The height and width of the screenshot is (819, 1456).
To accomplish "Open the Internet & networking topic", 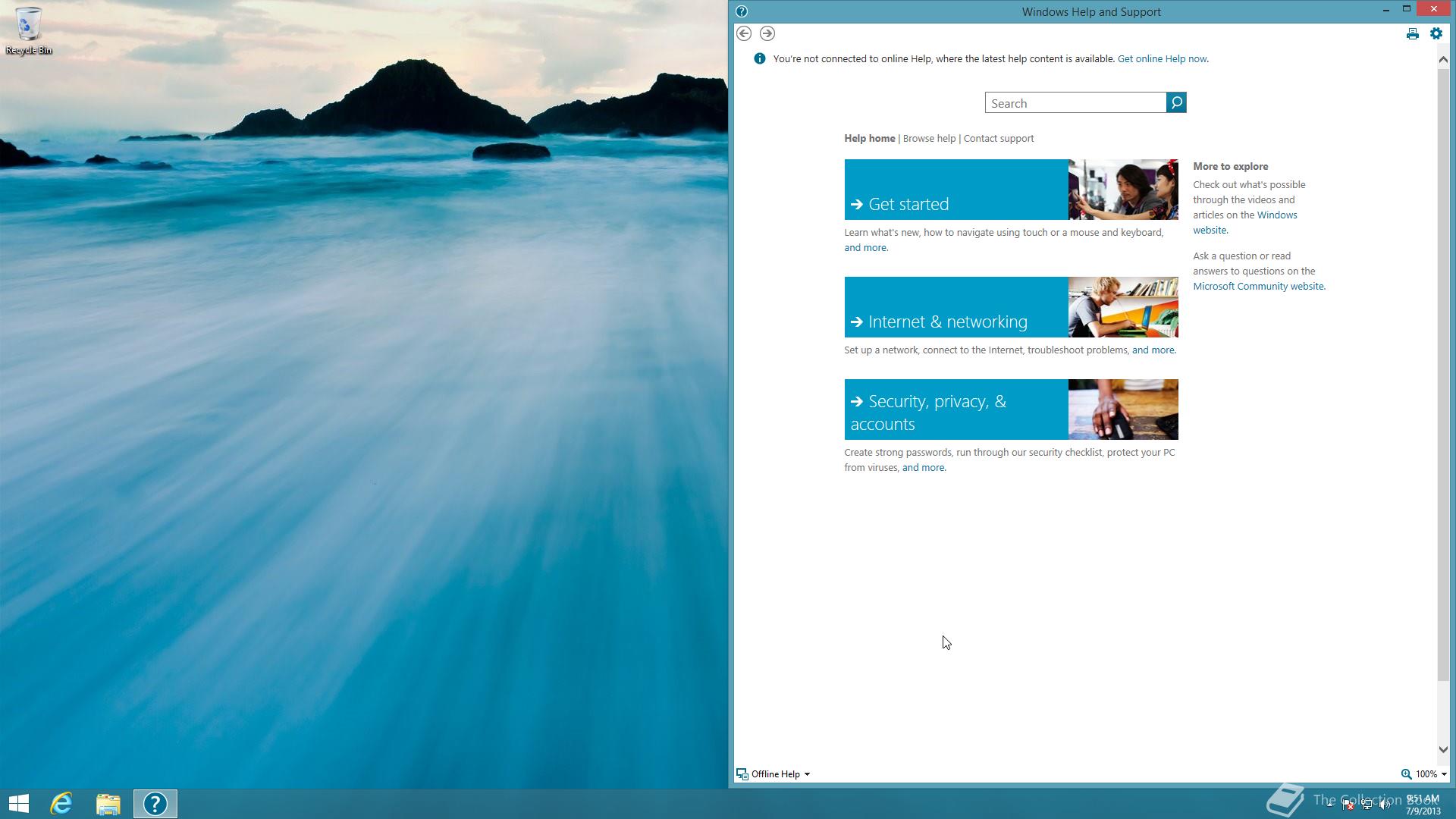I will 956,307.
